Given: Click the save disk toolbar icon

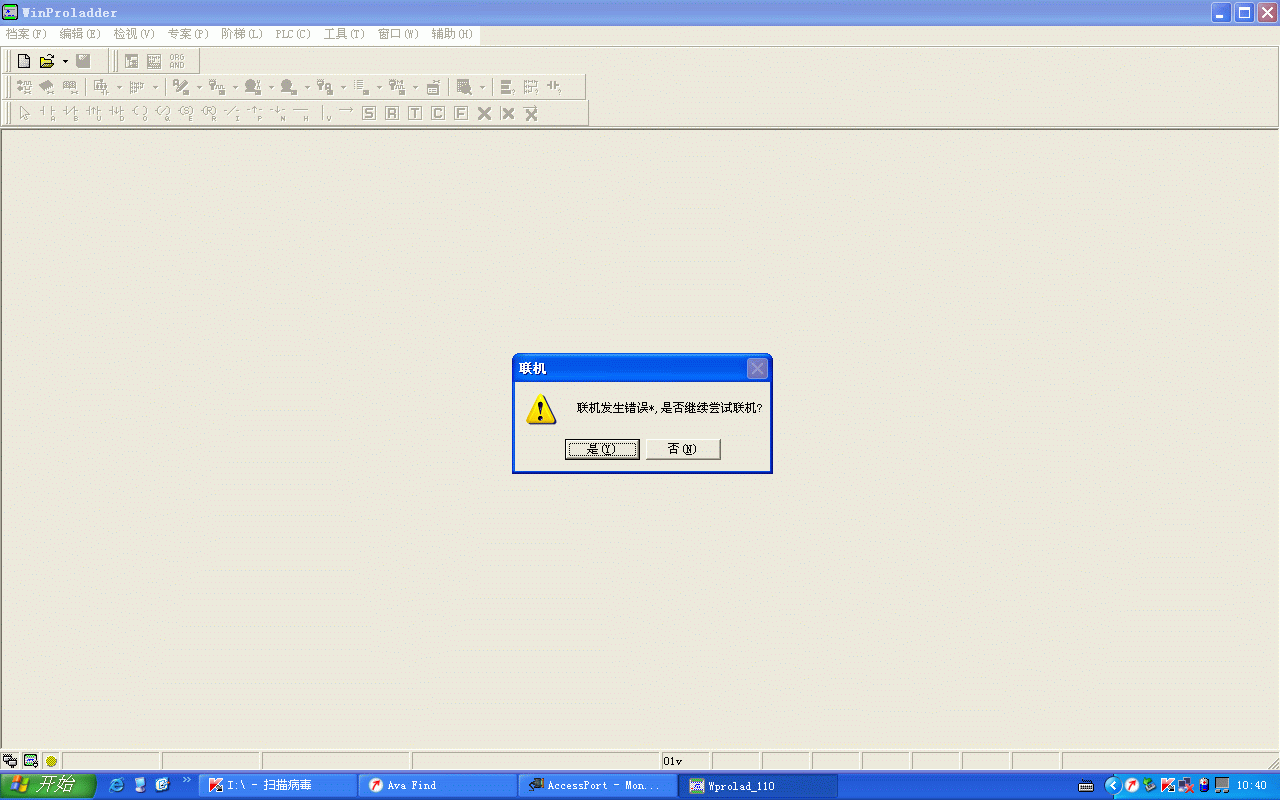Looking at the screenshot, I should (x=84, y=61).
